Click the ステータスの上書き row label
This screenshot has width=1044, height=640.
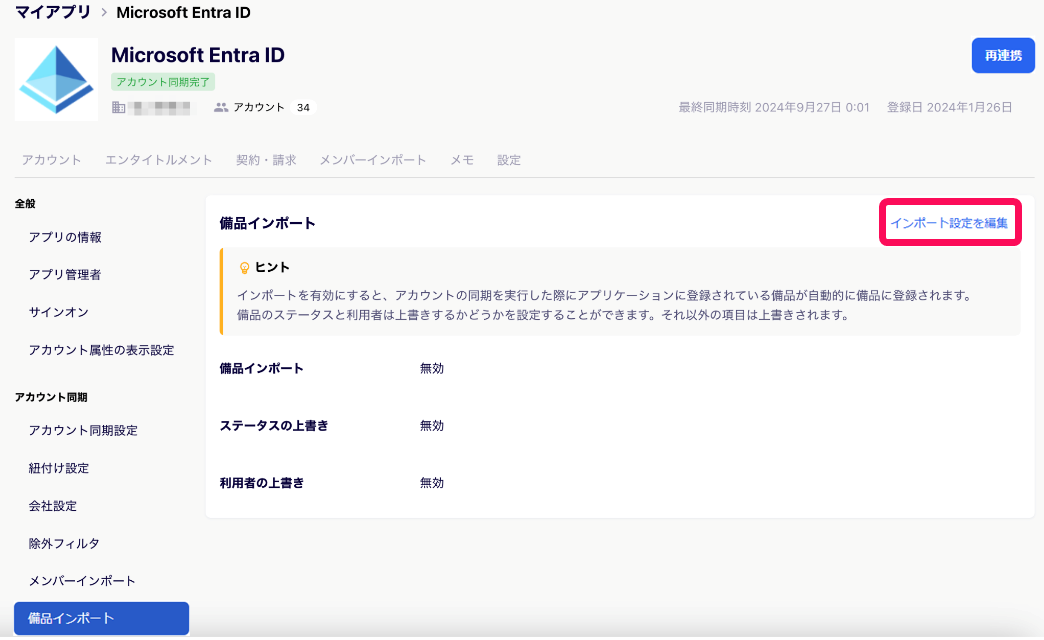[x=274, y=426]
